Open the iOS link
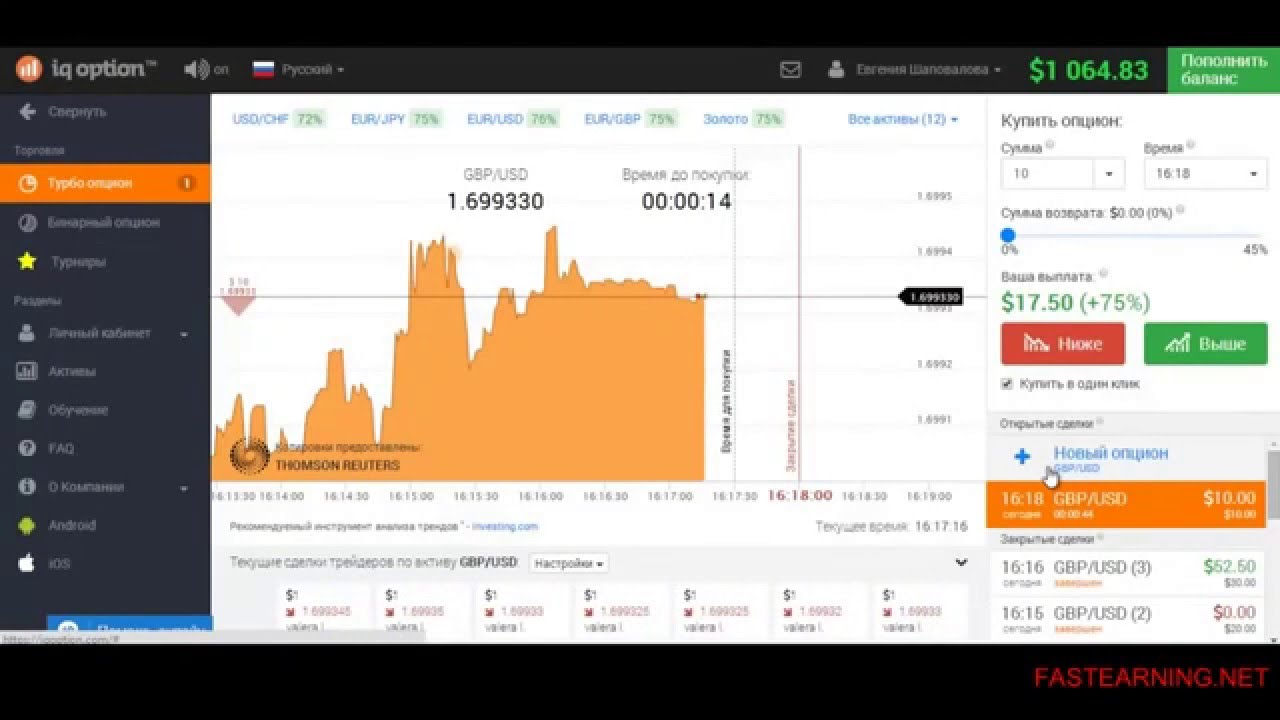 [x=59, y=564]
